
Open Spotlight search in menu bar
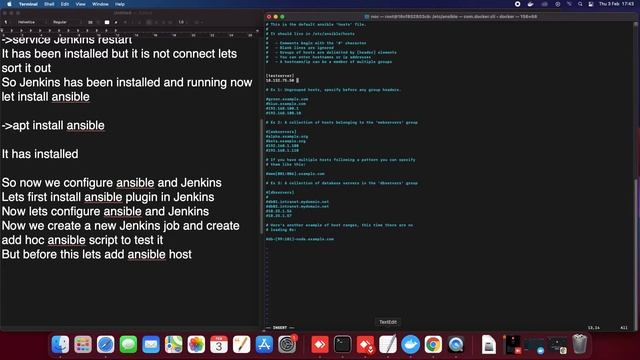580,4
